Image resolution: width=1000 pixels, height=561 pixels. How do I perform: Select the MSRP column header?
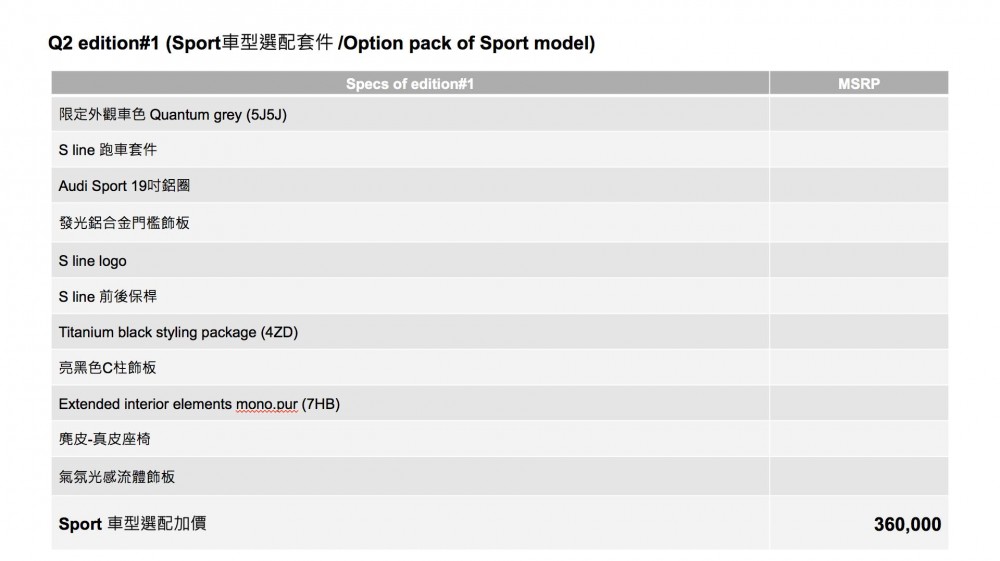coord(858,84)
